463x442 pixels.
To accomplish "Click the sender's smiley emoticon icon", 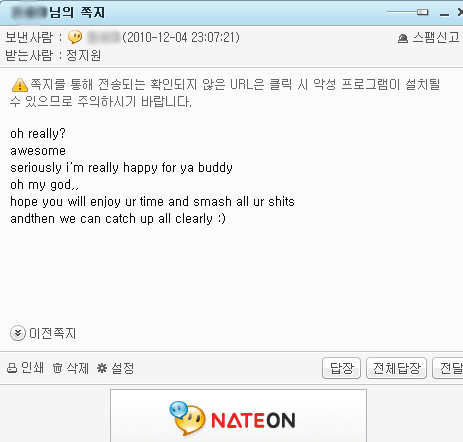I will [75, 37].
